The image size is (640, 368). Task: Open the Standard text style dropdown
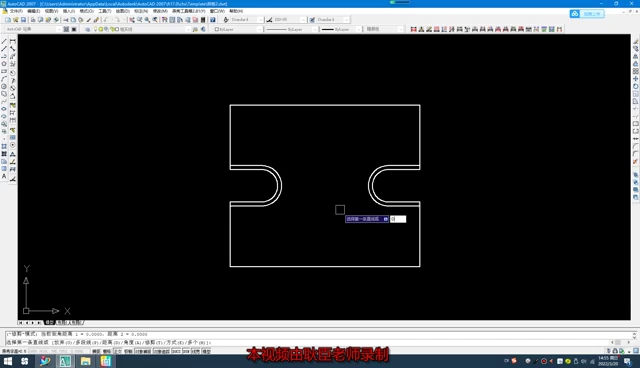(244, 20)
